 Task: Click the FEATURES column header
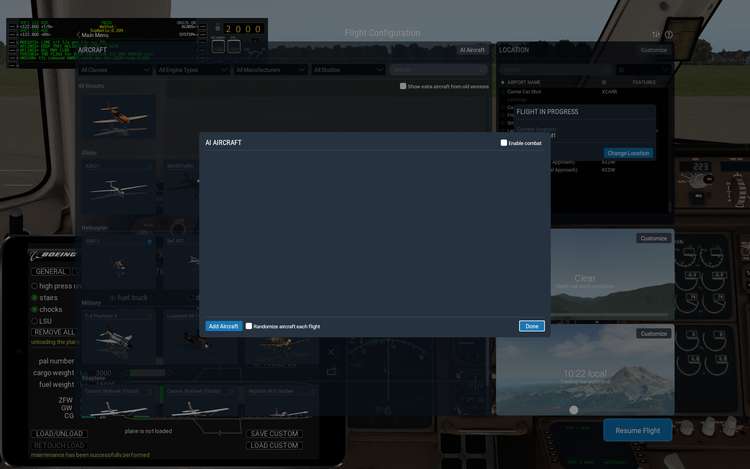pos(644,82)
